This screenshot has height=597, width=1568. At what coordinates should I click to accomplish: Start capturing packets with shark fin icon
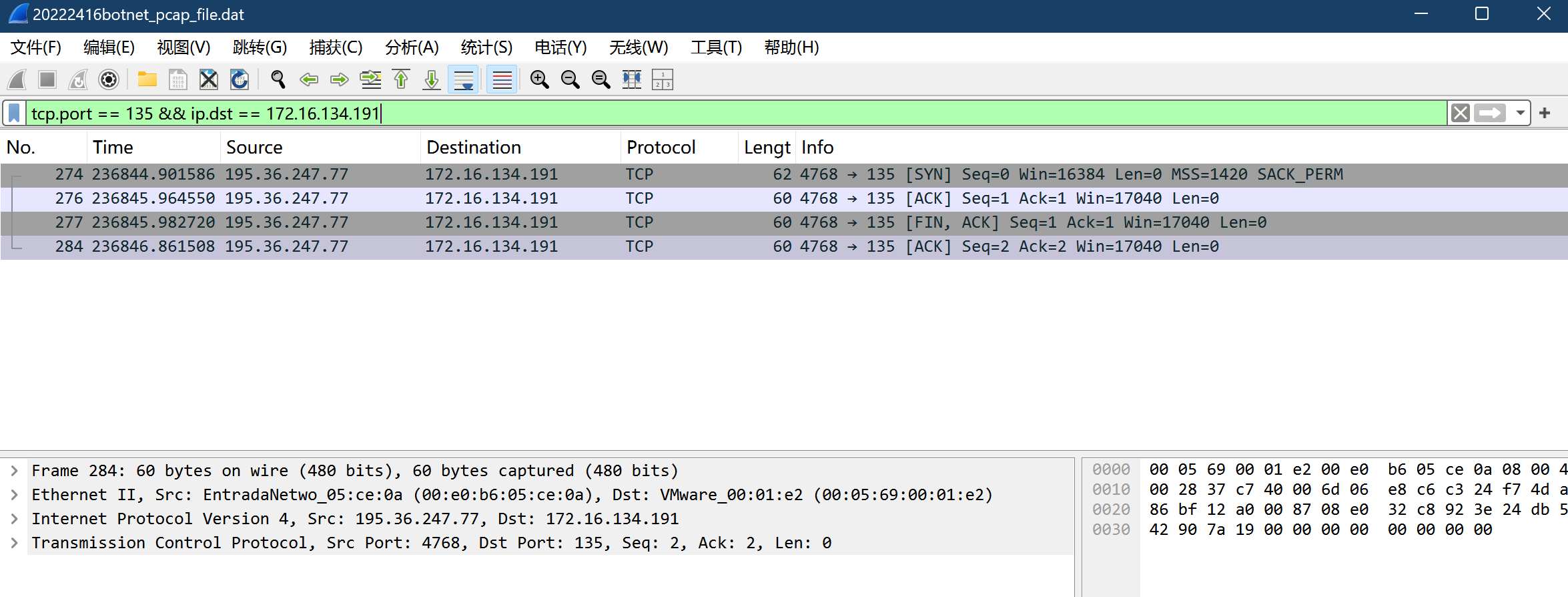[x=17, y=79]
